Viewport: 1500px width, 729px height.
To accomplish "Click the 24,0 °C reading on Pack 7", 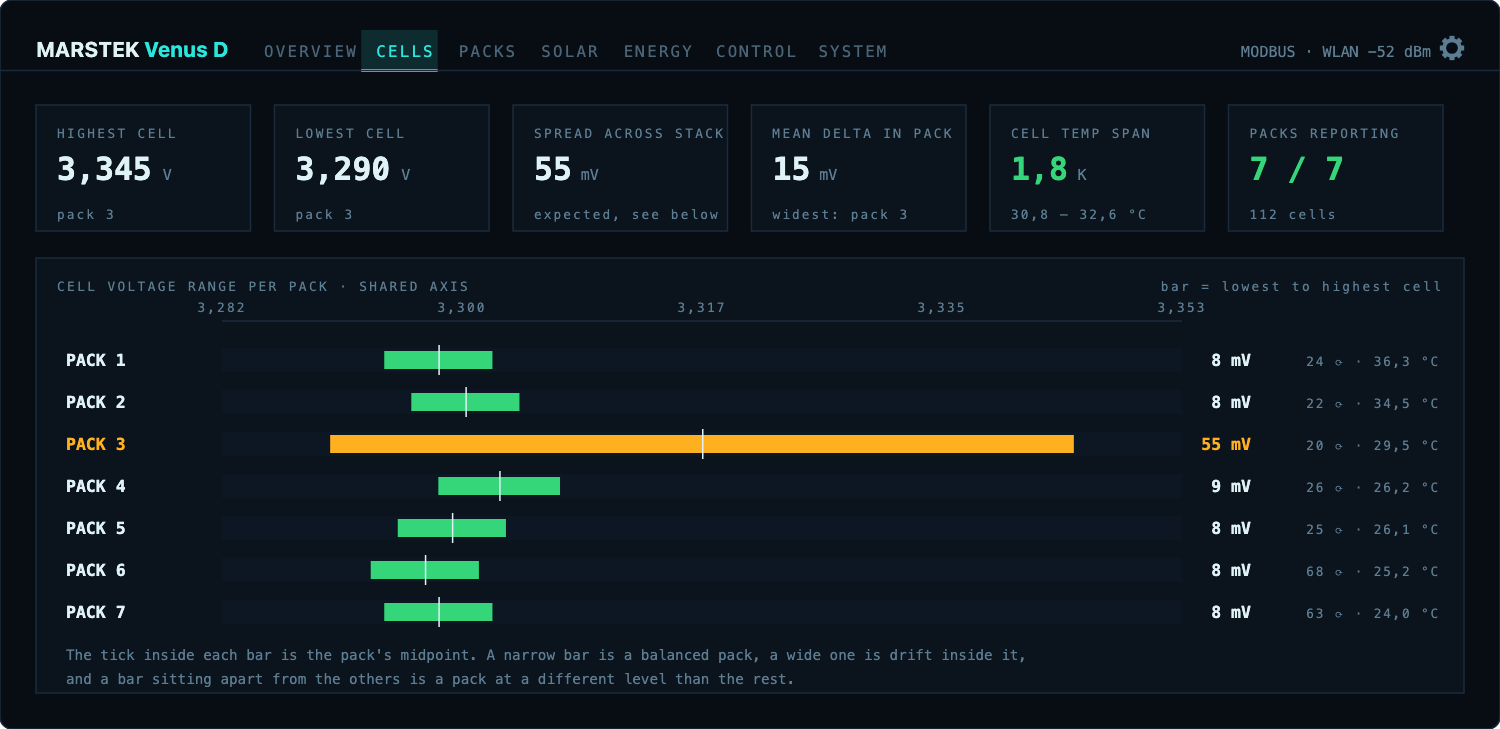I will point(1406,613).
